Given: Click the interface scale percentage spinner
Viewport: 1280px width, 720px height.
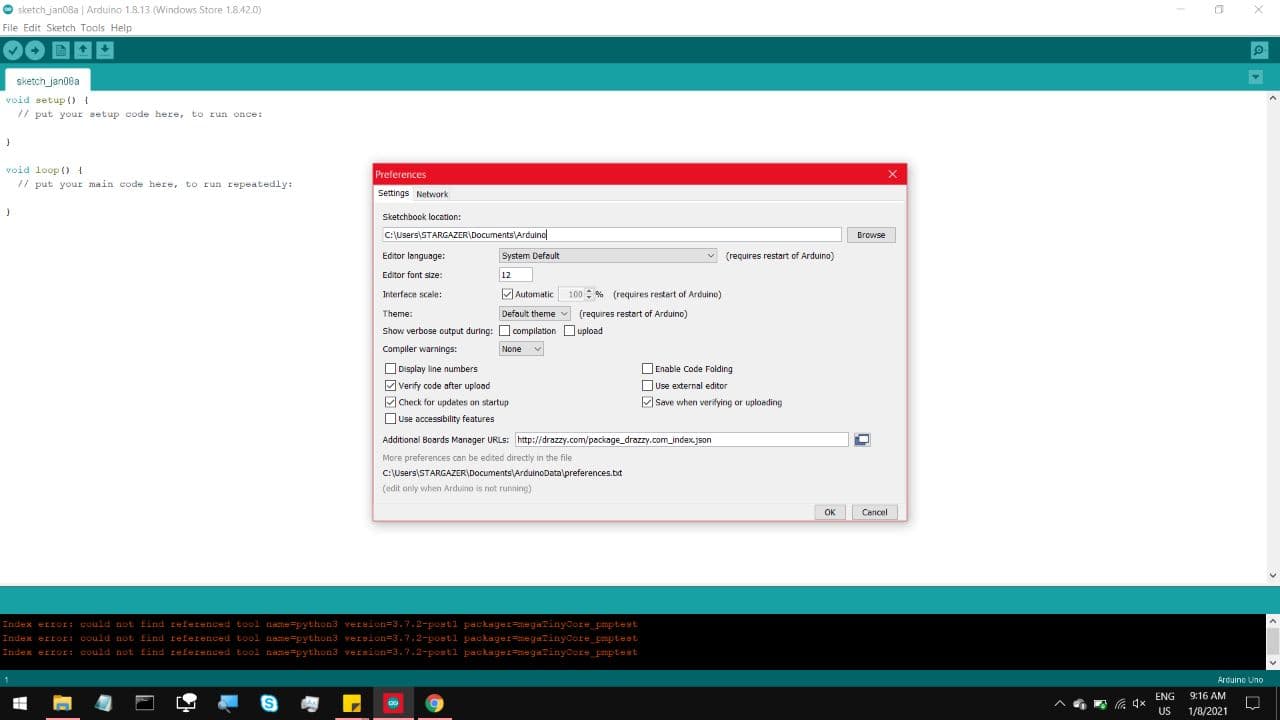Looking at the screenshot, I should tap(576, 294).
